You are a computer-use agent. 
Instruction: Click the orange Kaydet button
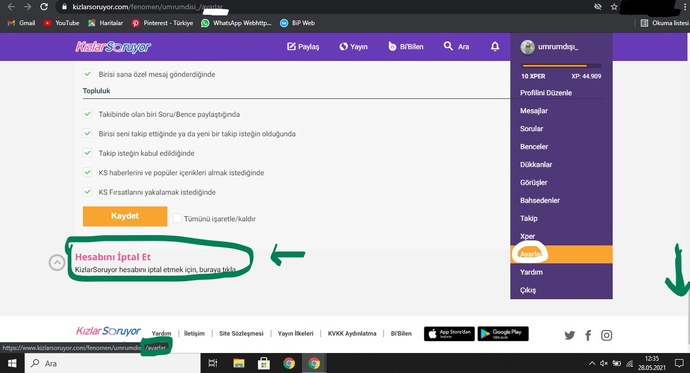tap(125, 216)
